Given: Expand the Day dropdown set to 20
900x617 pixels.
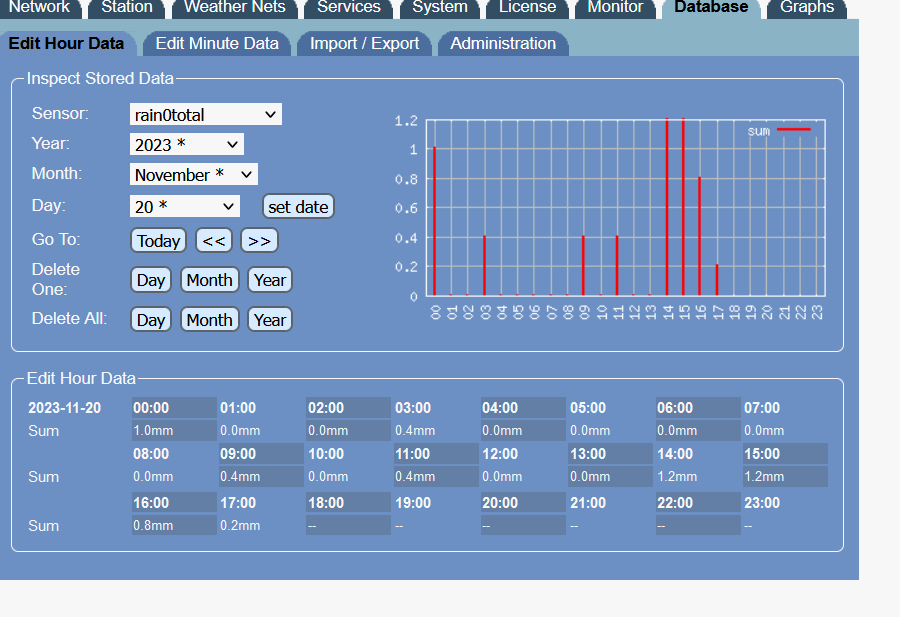Looking at the screenshot, I should pyautogui.click(x=185, y=206).
